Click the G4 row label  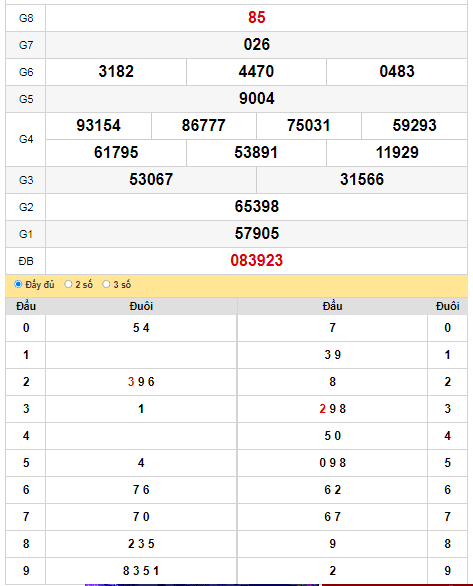tap(26, 139)
